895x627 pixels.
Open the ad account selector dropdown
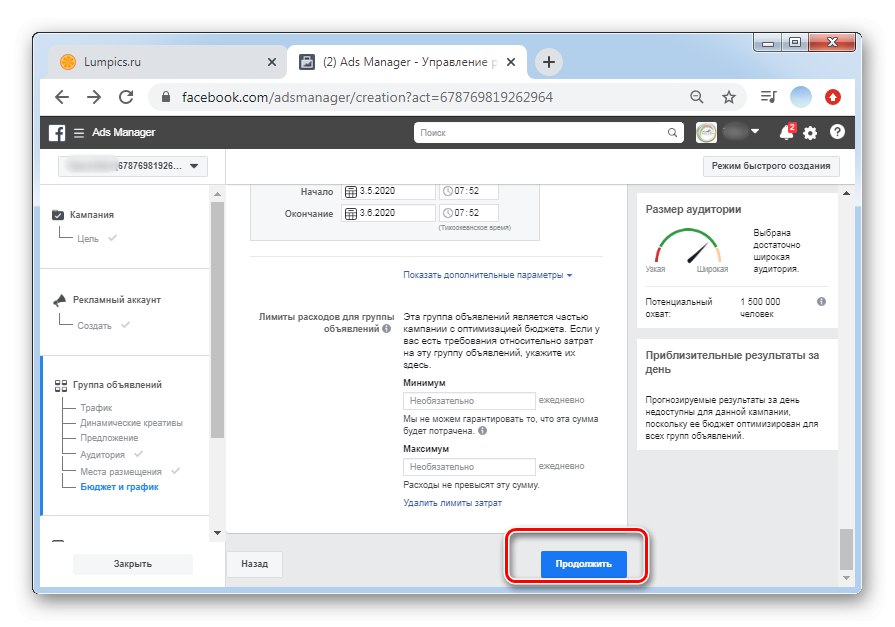pos(132,166)
